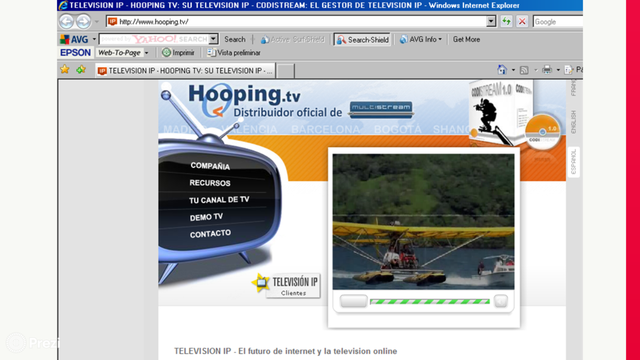Open DEMO TV menu item
This screenshot has width=640, height=360.
coord(206,217)
